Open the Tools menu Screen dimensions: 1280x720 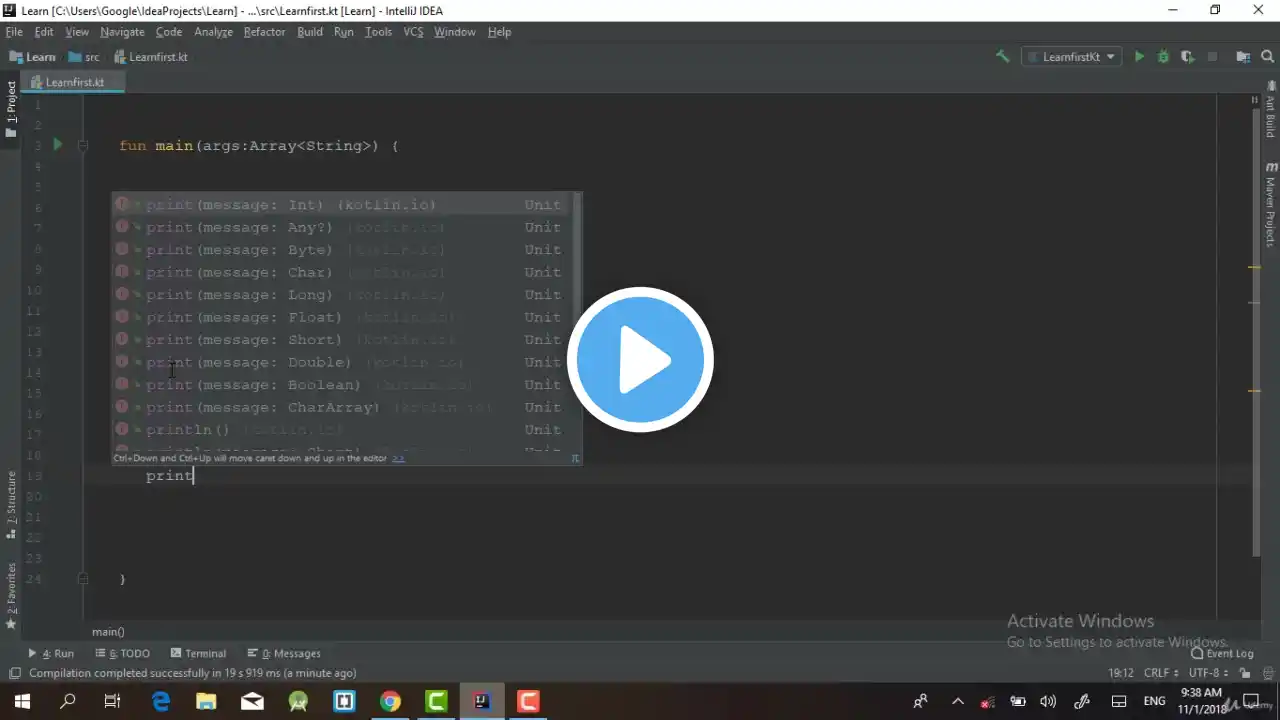[x=378, y=32]
